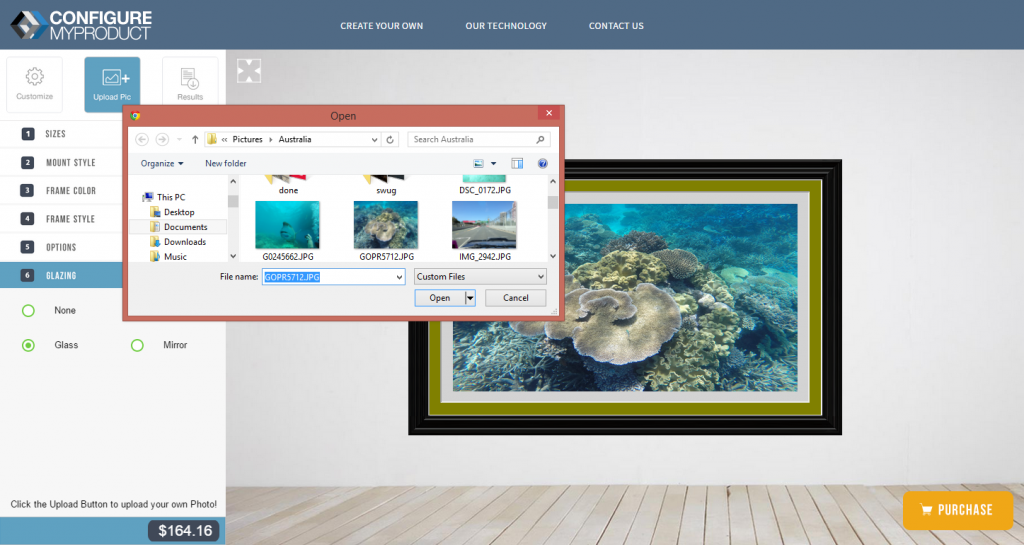Image resolution: width=1024 pixels, height=545 pixels.
Task: Select the Upload Pic icon button
Action: 112,84
